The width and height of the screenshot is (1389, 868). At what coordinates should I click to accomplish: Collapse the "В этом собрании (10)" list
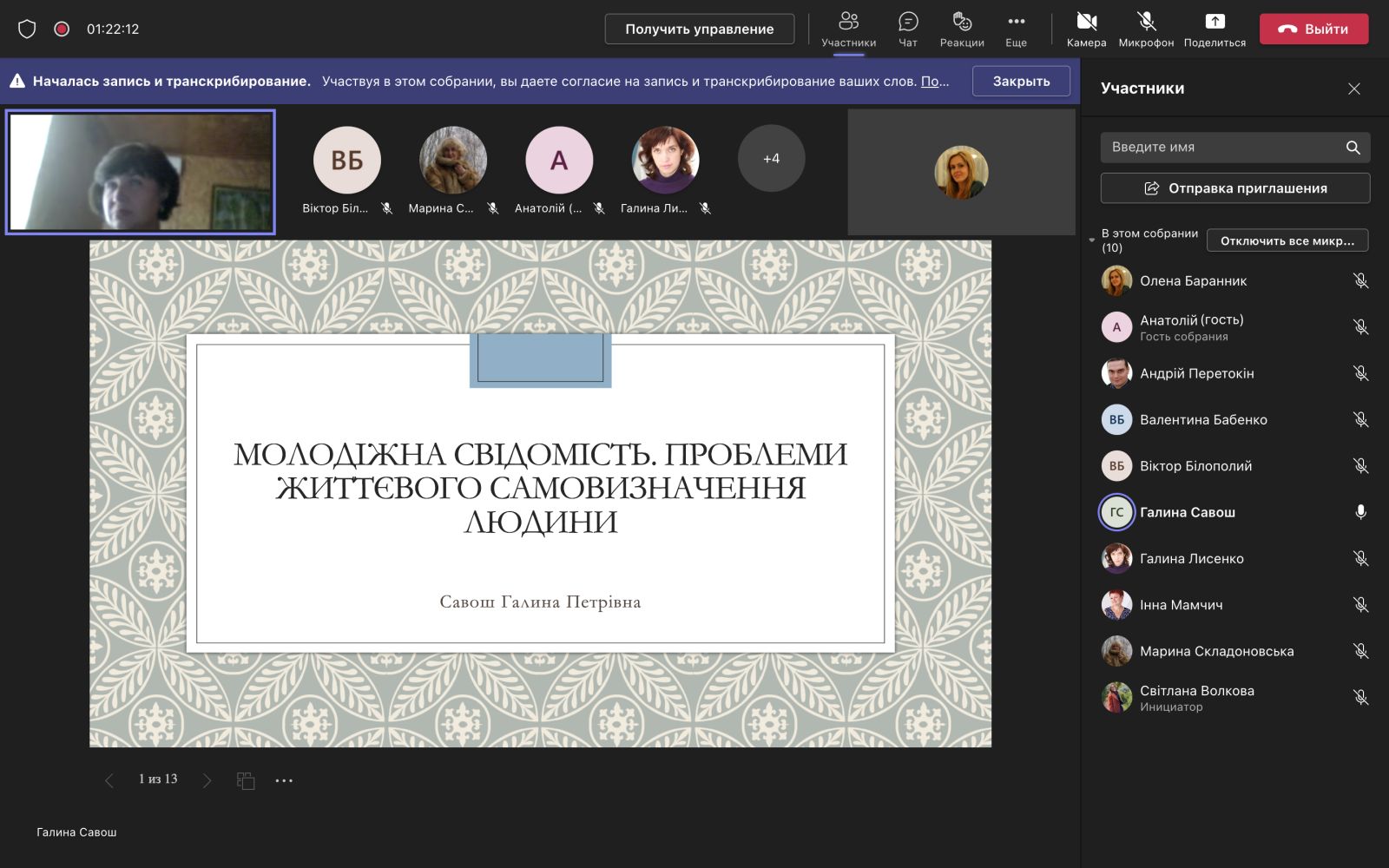tap(1092, 240)
